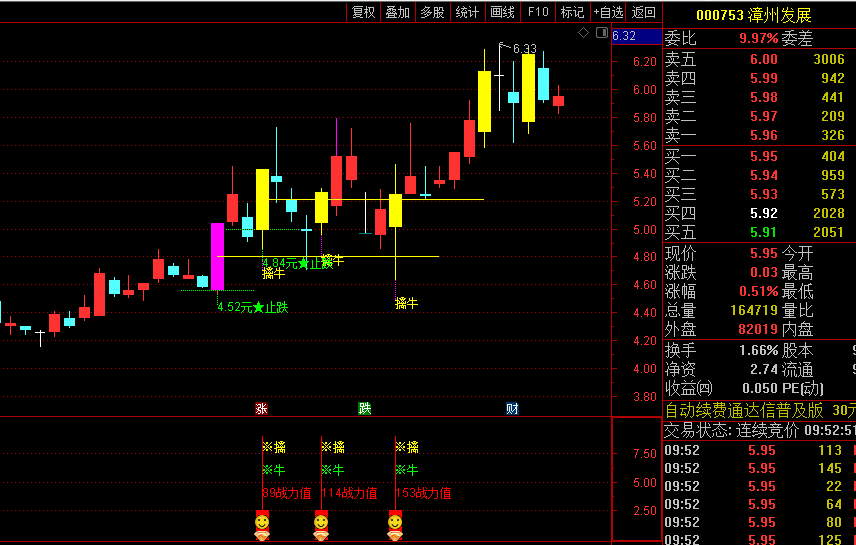Click the 标记 mark button
The height and width of the screenshot is (545, 856).
pos(572,12)
